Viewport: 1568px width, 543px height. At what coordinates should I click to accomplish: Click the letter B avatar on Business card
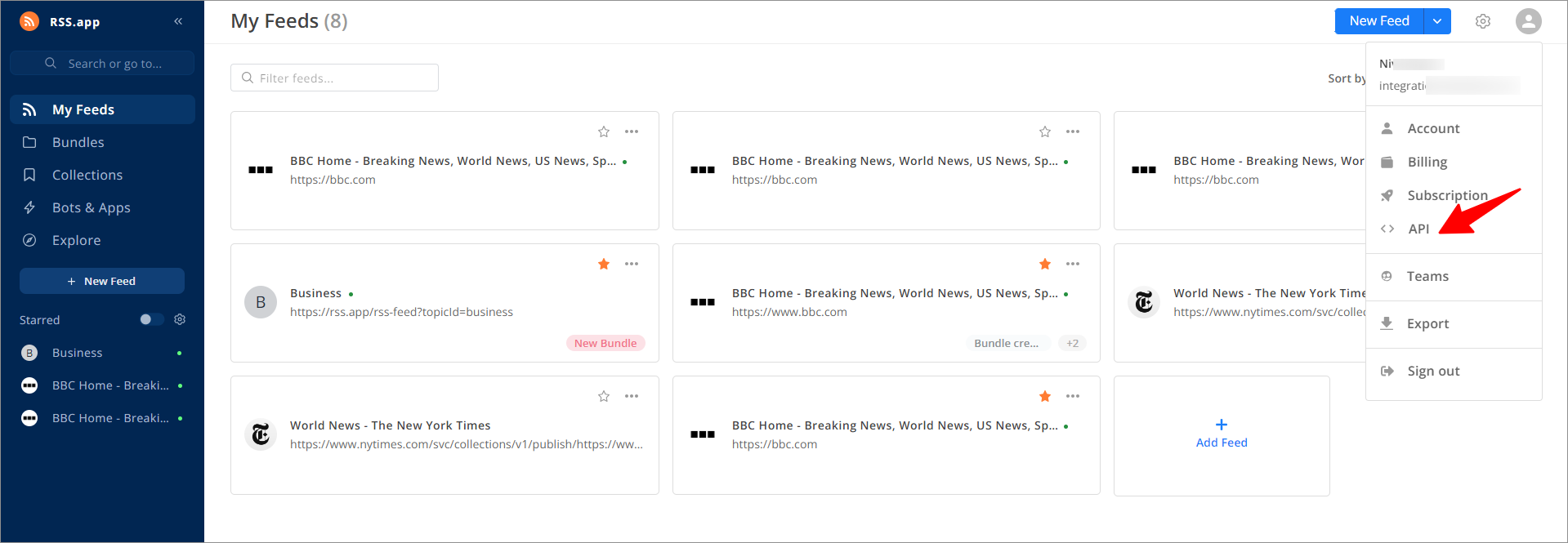pyautogui.click(x=261, y=302)
